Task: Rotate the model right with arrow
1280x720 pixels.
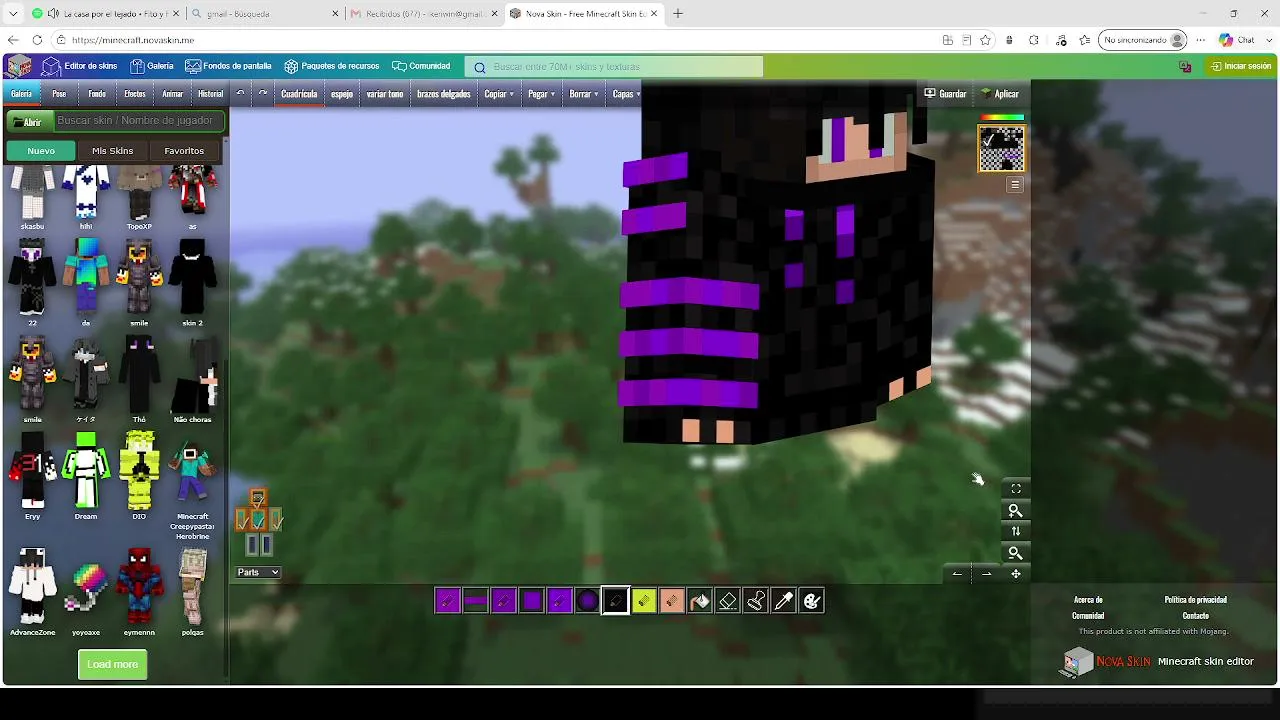Action: click(x=987, y=574)
